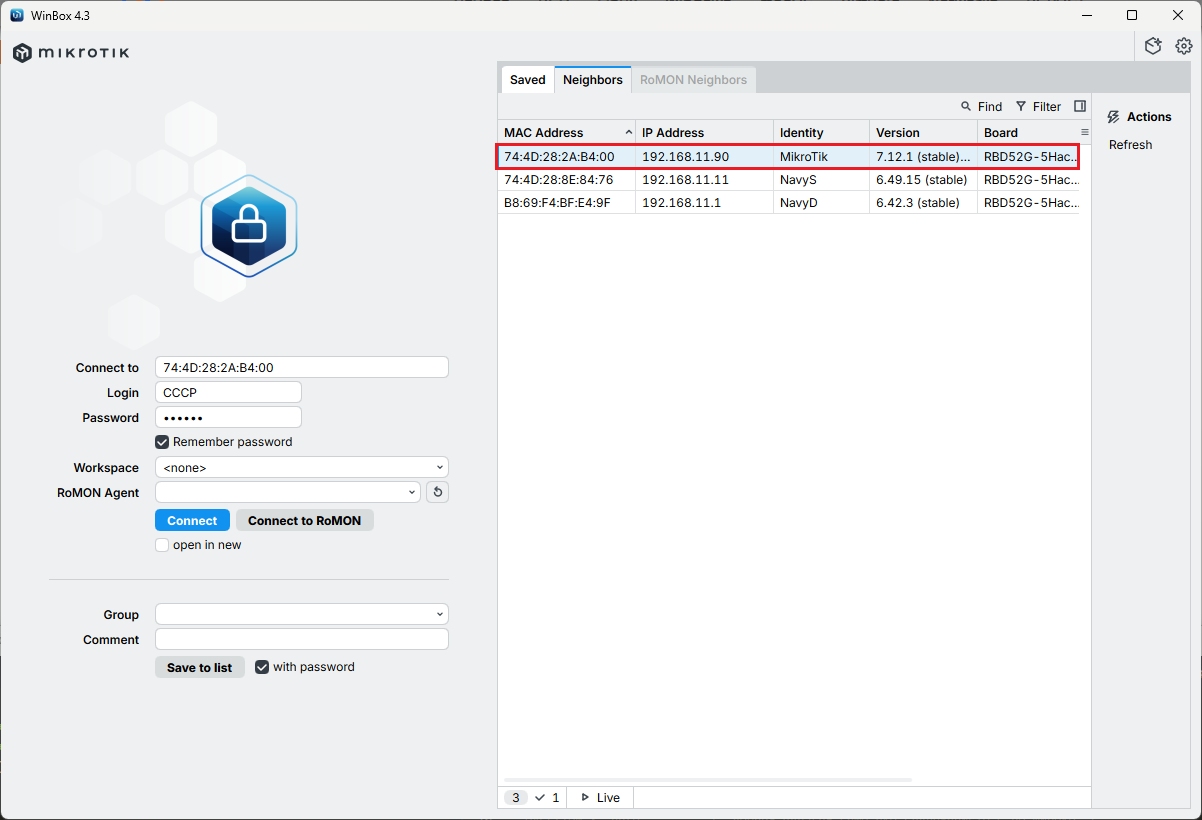Click version 7.12.1 (stable) cell

pyautogui.click(x=924, y=157)
